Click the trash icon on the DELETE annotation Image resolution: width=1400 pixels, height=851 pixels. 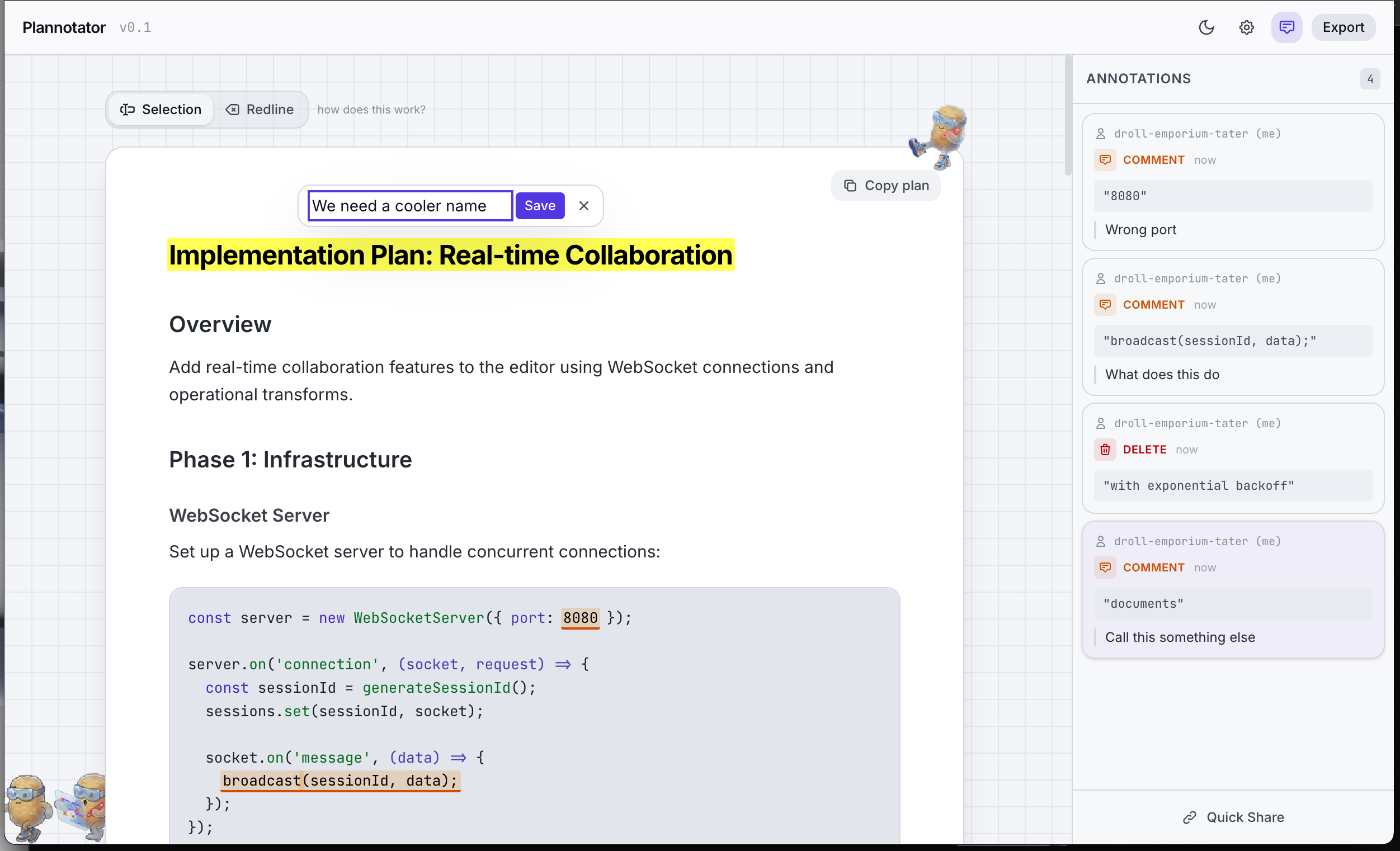click(1105, 450)
